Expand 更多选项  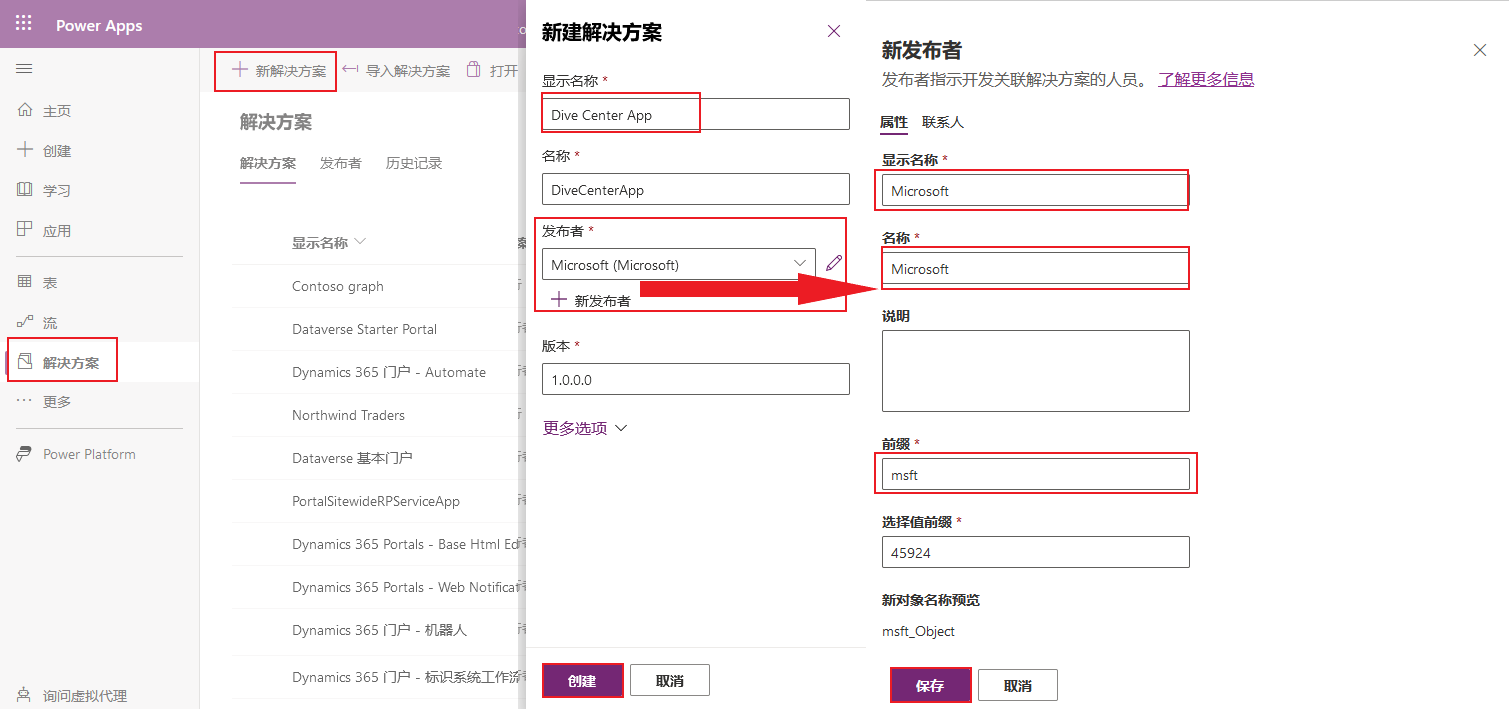[585, 428]
